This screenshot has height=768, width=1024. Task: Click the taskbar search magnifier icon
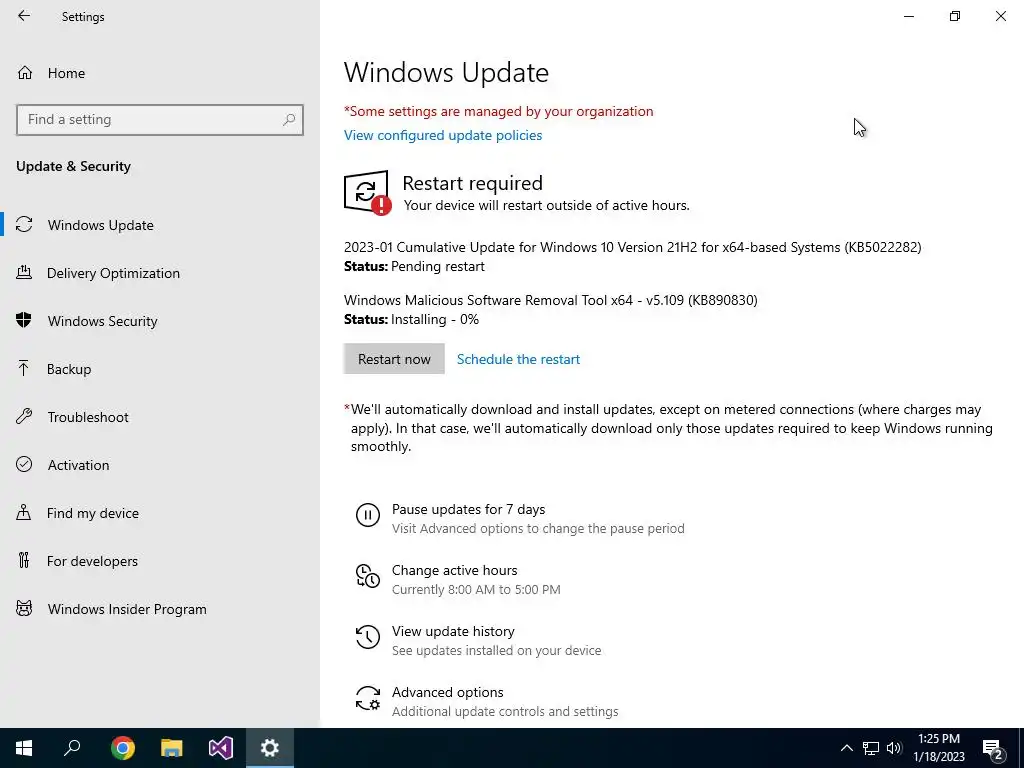72,748
